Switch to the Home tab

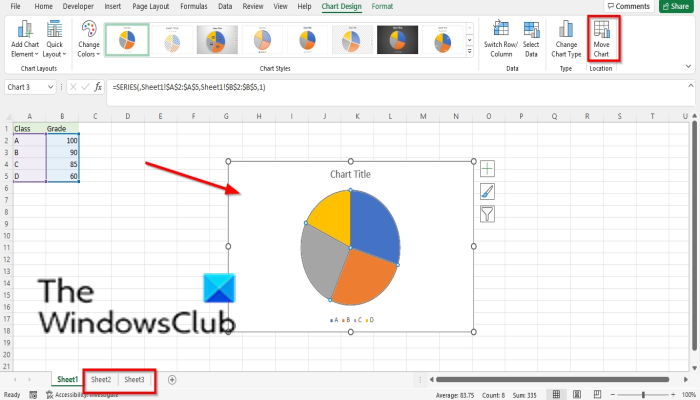(x=43, y=6)
